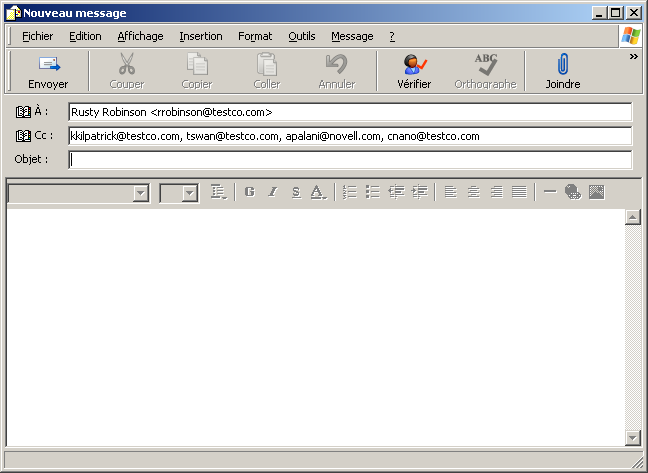Check recipient names with Vérifier
The width and height of the screenshot is (648, 473).
tap(414, 71)
